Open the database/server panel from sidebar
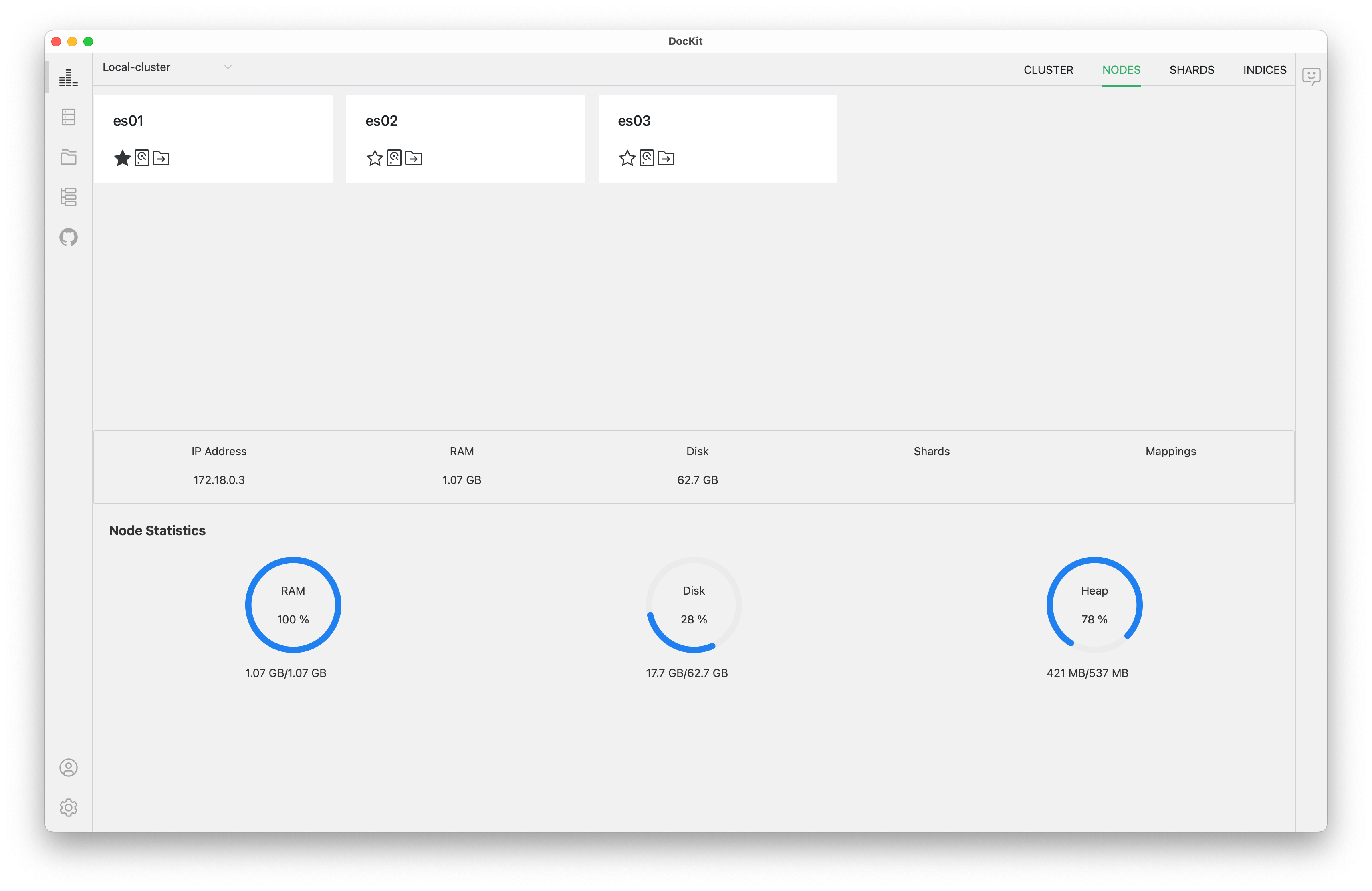 click(x=68, y=117)
